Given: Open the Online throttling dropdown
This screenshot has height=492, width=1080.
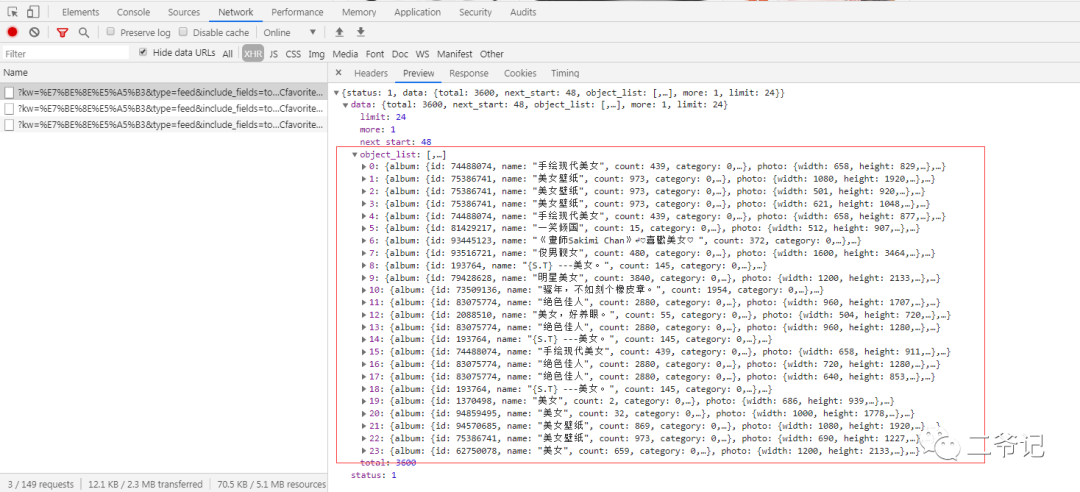Looking at the screenshot, I should pos(289,32).
